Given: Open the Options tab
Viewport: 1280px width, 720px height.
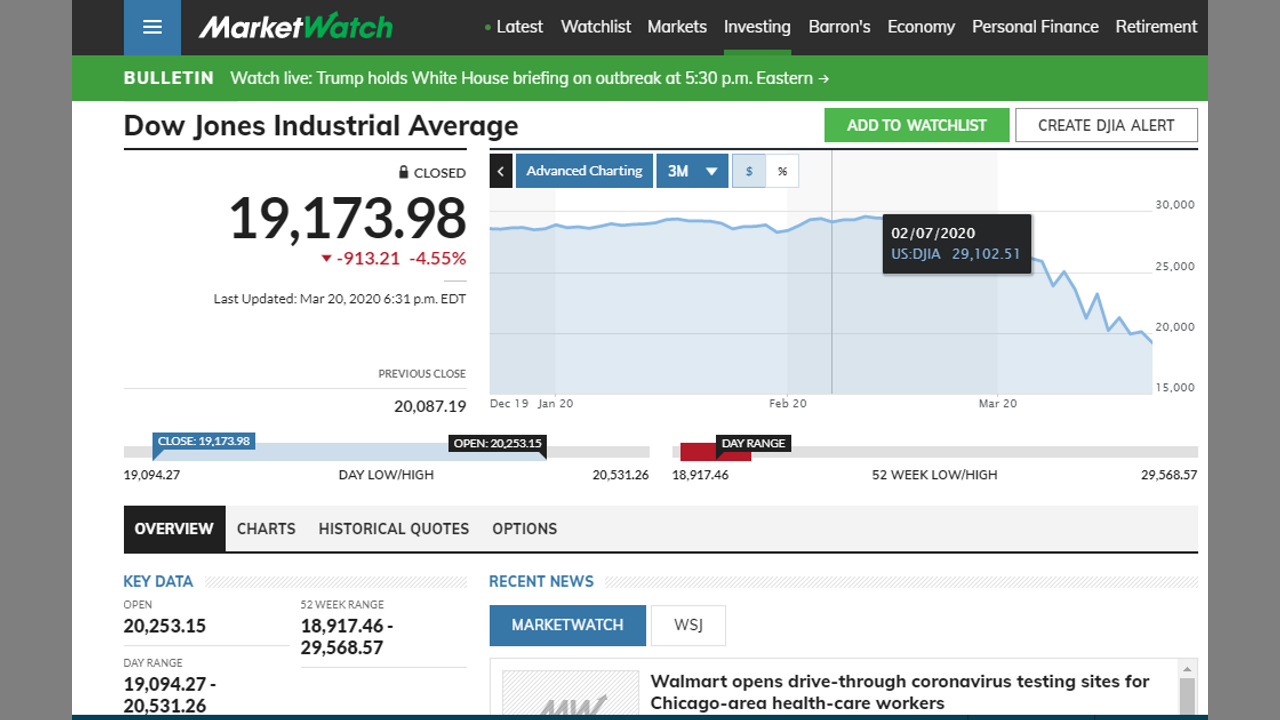Looking at the screenshot, I should pos(524,529).
